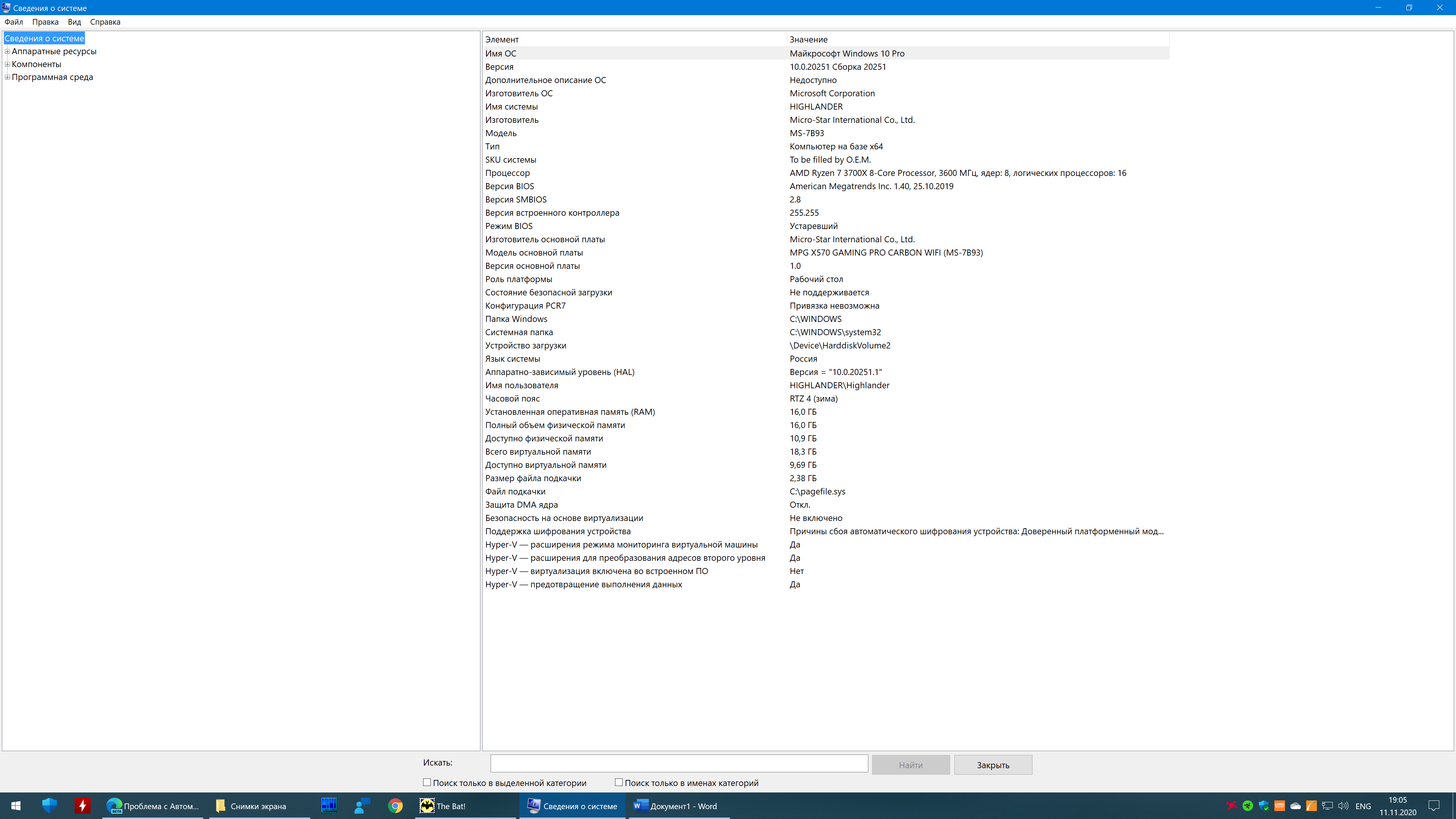Viewport: 1456px width, 819px height.
Task: Open the red atom tray icon
Action: (1232, 806)
